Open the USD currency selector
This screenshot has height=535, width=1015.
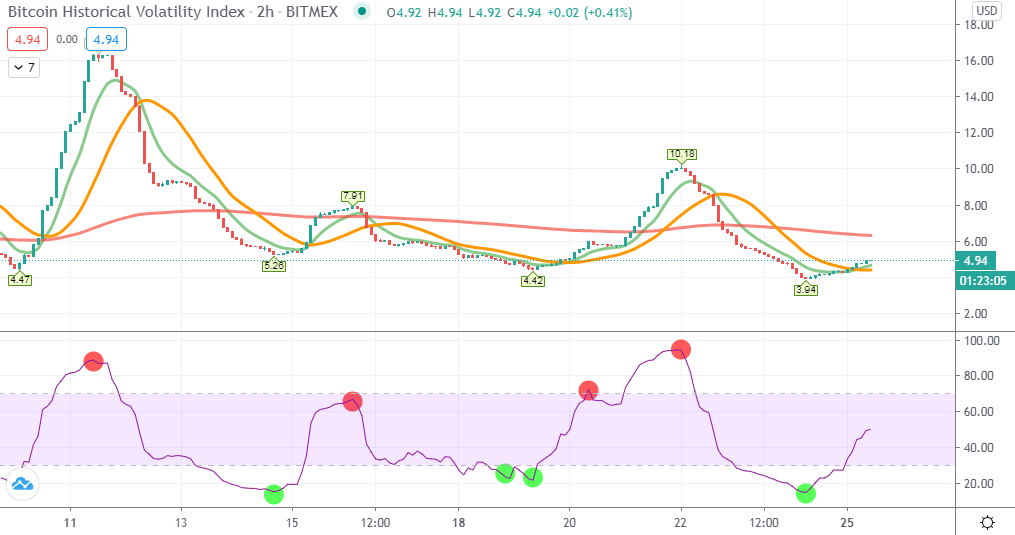point(987,10)
